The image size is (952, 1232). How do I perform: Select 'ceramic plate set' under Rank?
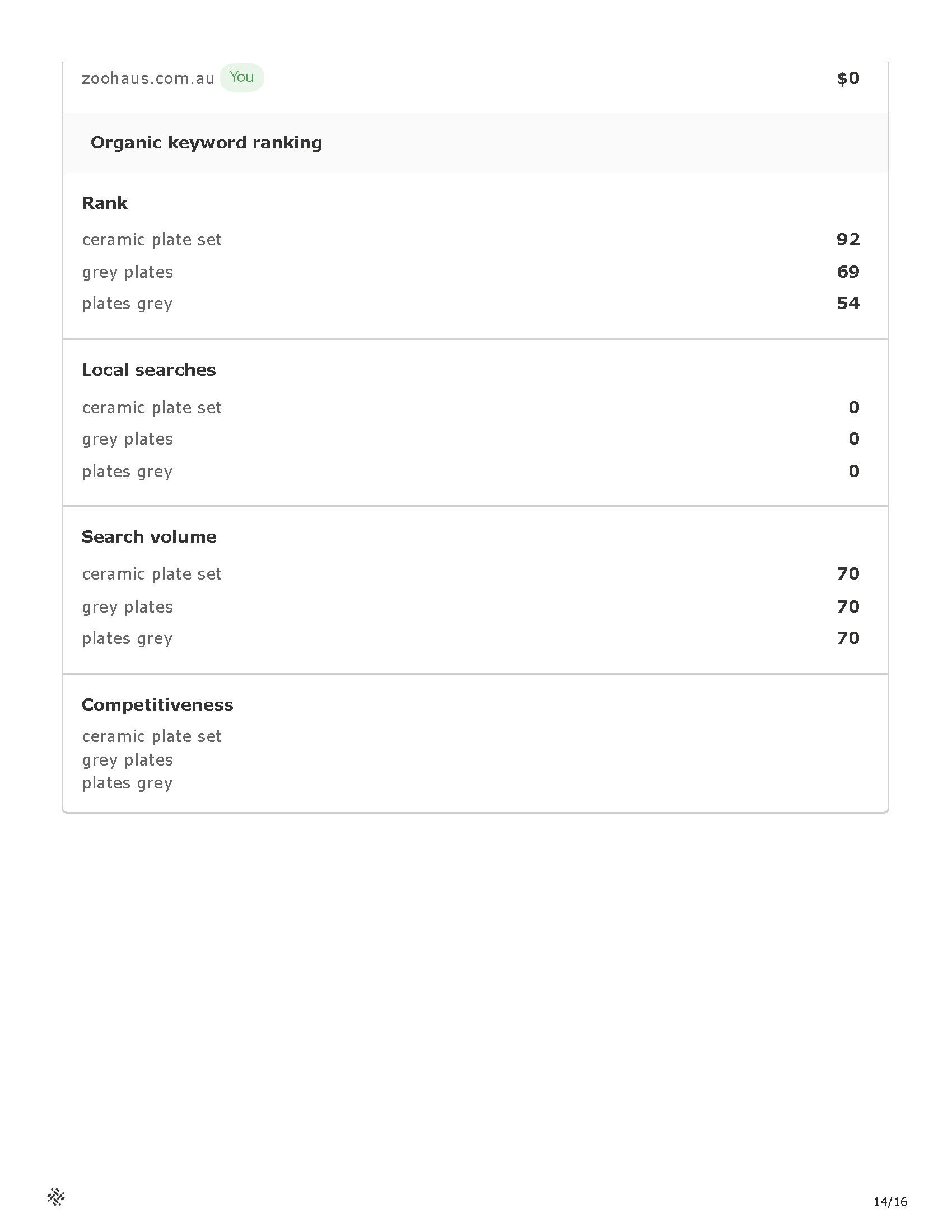click(152, 240)
